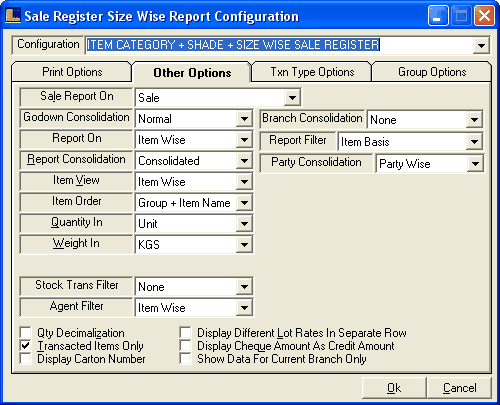Open Party Consolidation dropdown
Screen dimensions: 500x405
tap(475, 164)
